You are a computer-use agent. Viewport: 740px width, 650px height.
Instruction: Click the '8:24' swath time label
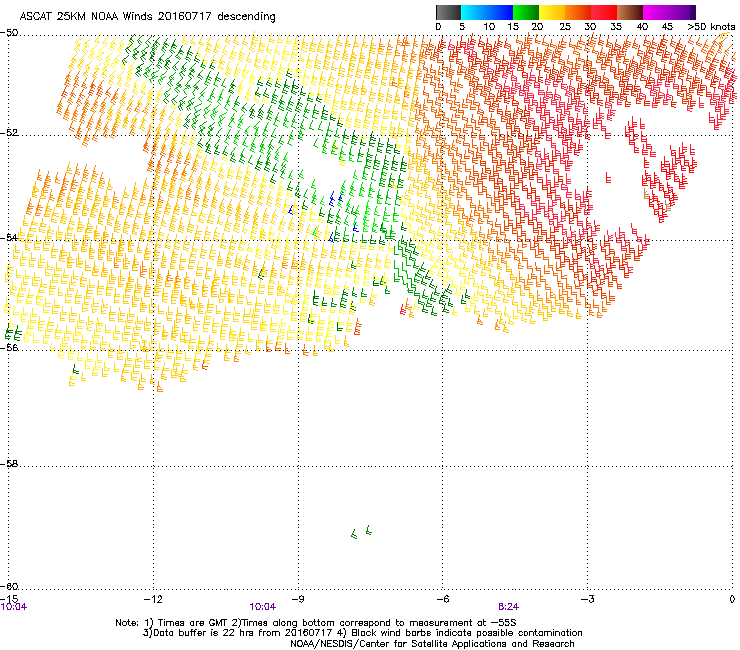pos(508,607)
